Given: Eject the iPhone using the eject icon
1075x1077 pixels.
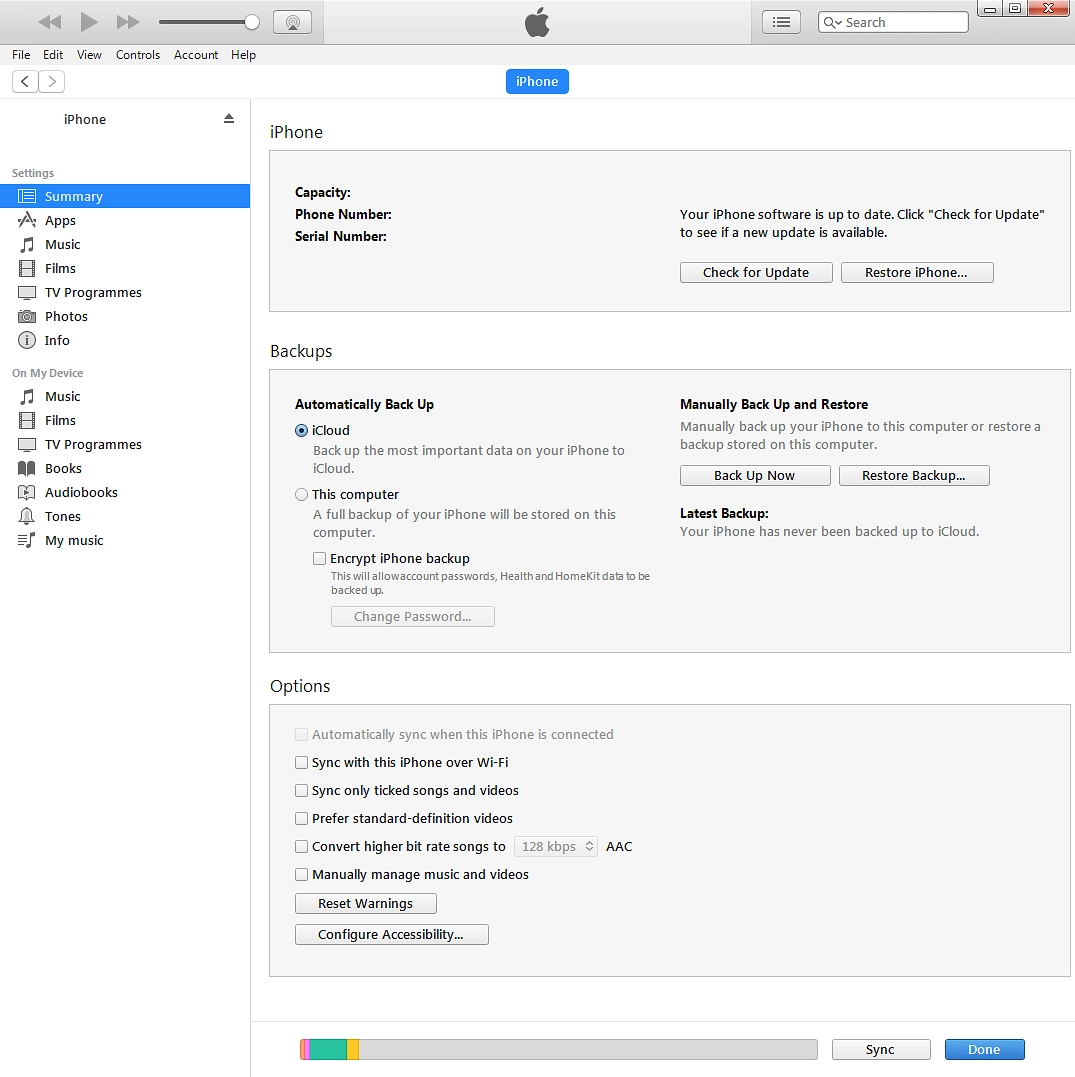Looking at the screenshot, I should pyautogui.click(x=229, y=118).
